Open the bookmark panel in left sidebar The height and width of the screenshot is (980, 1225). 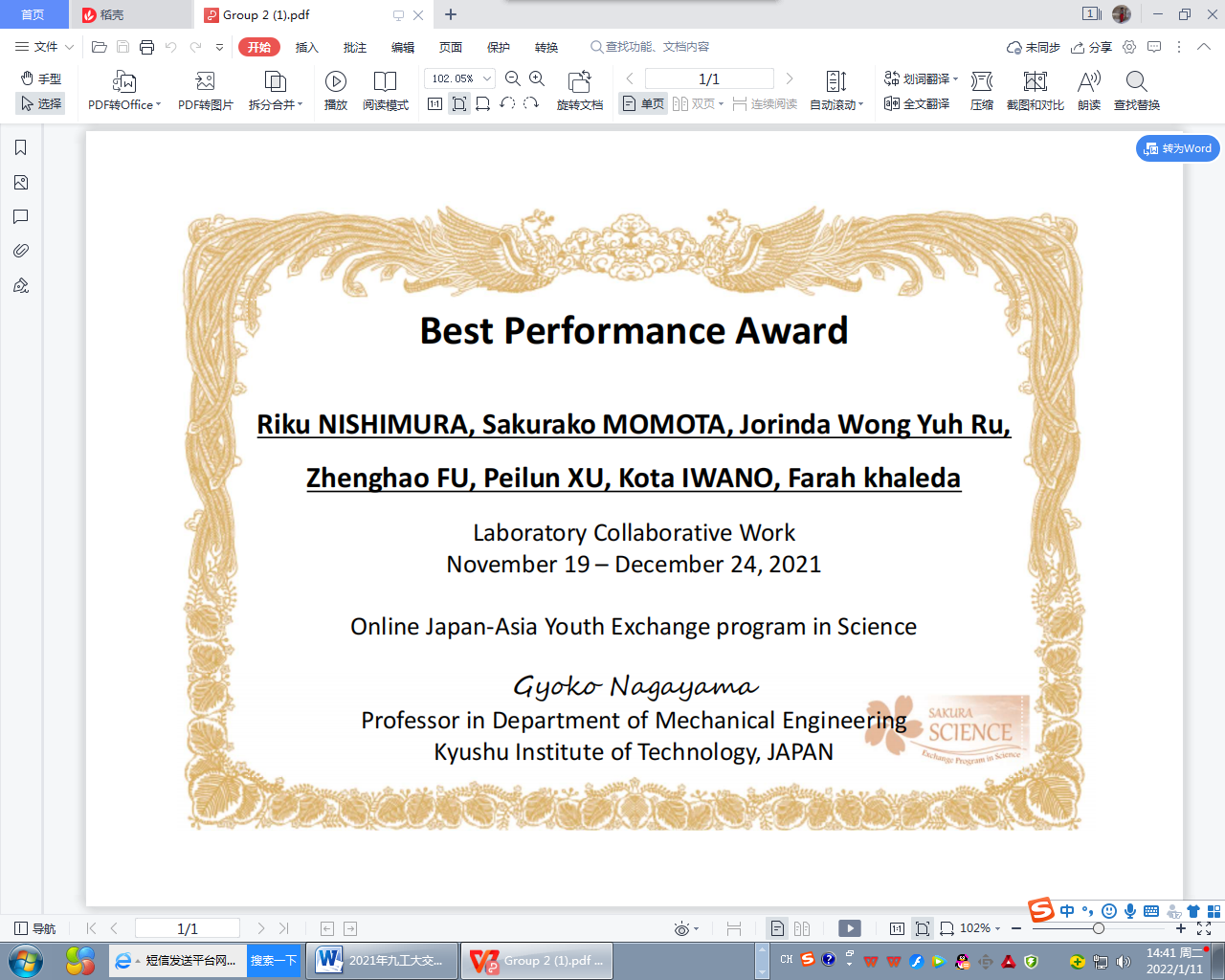click(x=20, y=147)
